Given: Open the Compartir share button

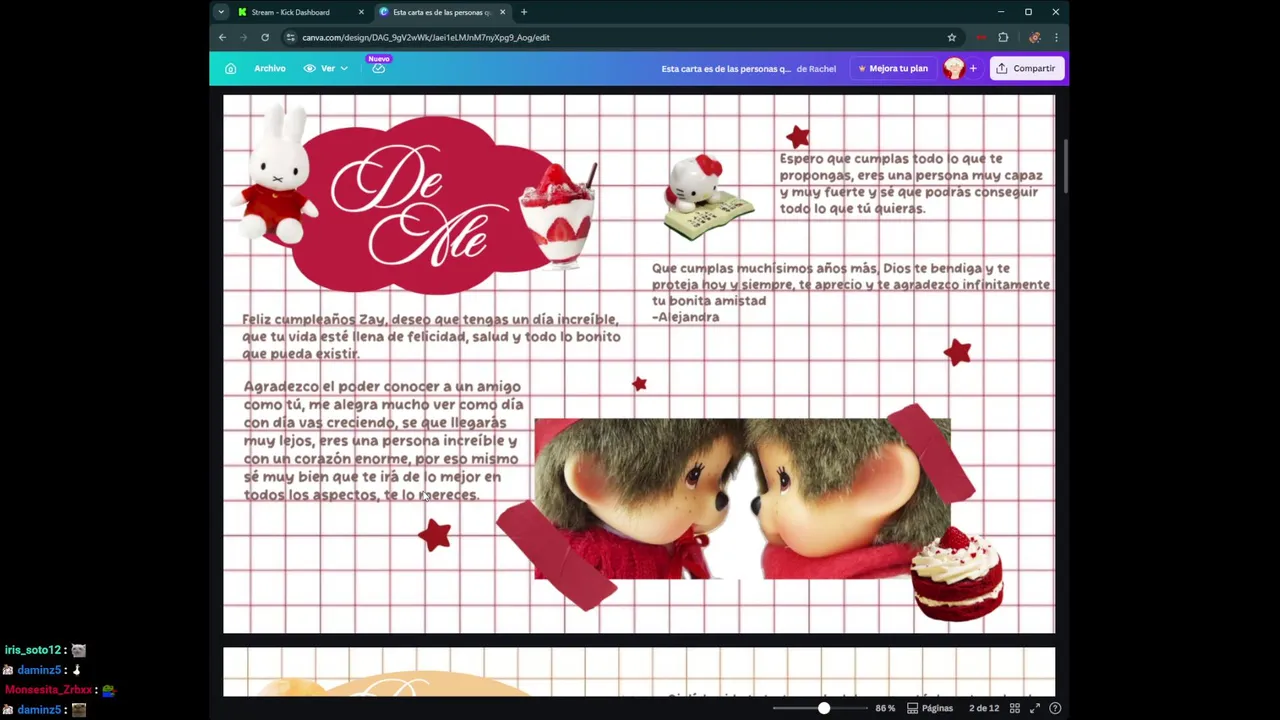Looking at the screenshot, I should pyautogui.click(x=1026, y=68).
